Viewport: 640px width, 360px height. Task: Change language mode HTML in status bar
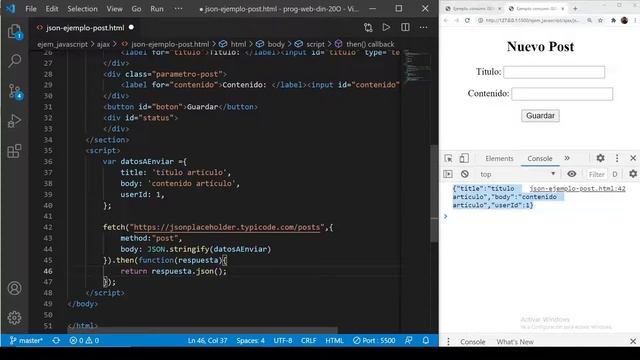tap(334, 340)
